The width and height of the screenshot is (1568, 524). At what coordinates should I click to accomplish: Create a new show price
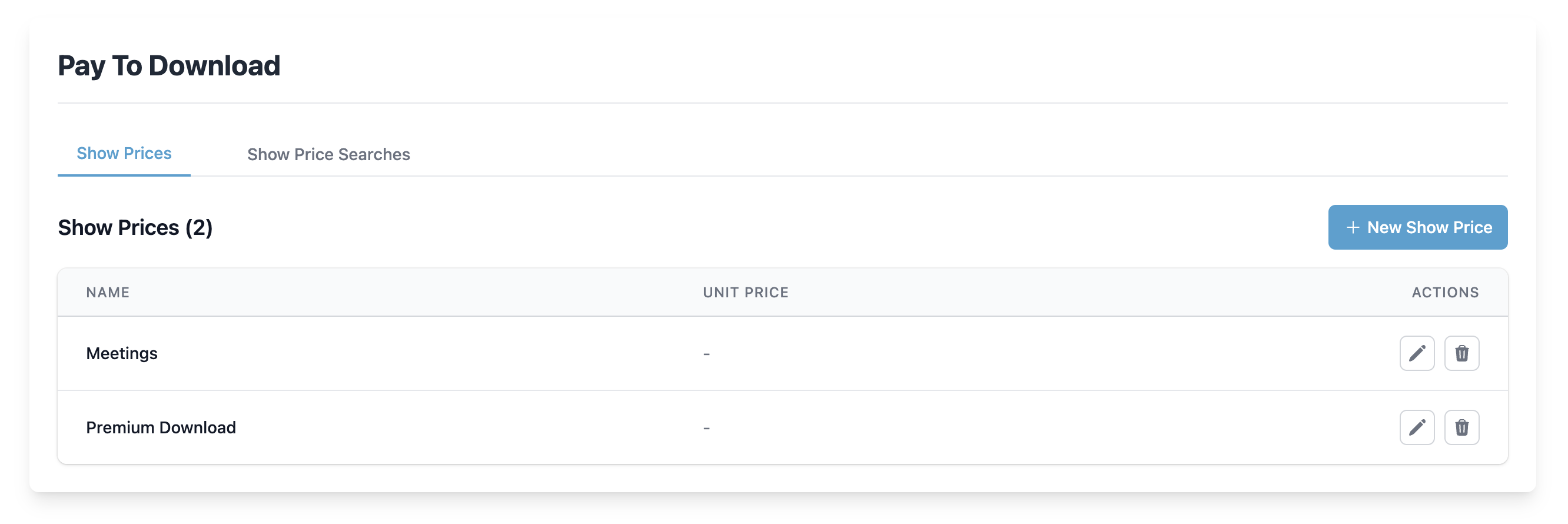(1418, 227)
